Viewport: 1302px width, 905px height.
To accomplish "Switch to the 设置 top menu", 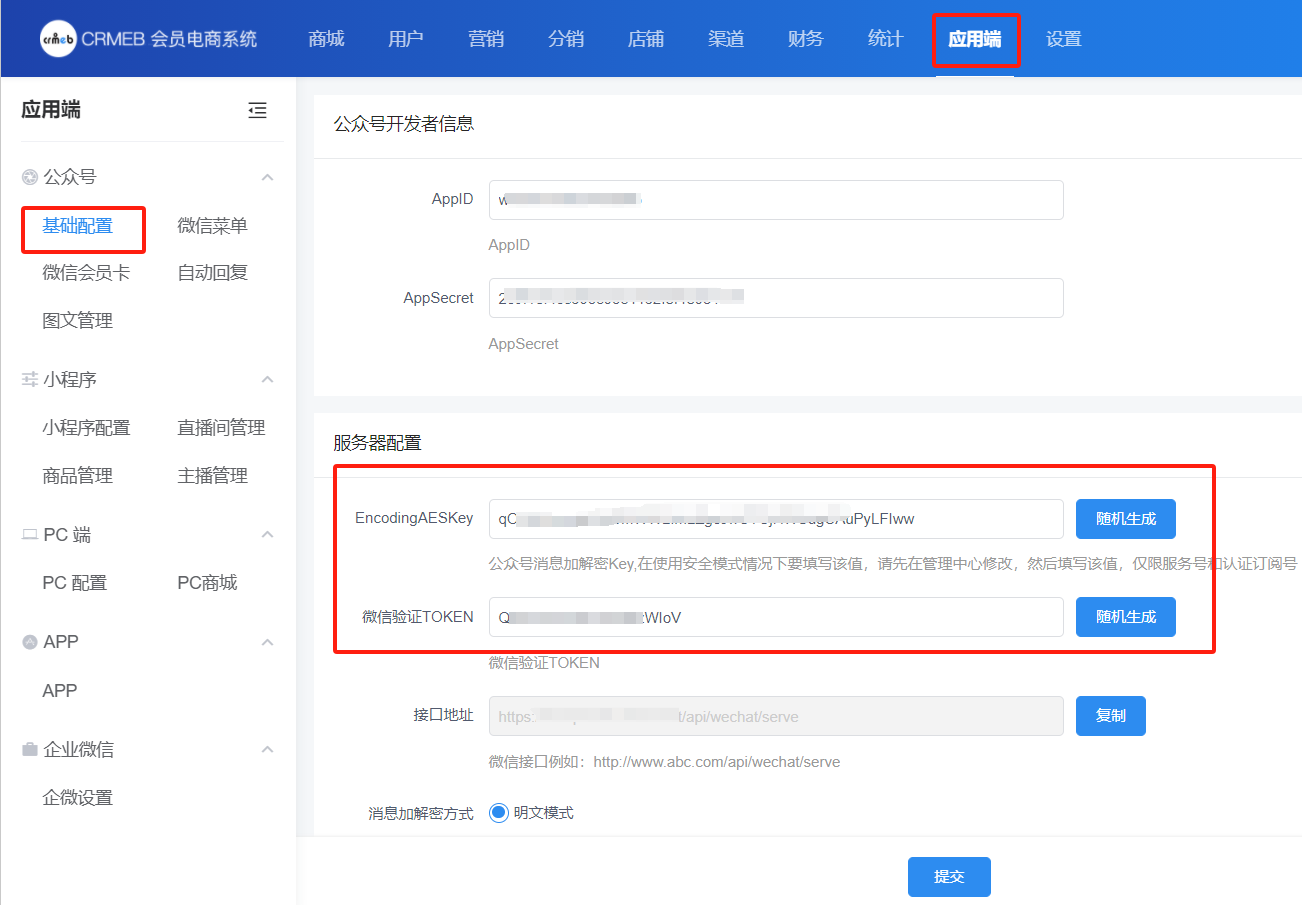I will (1063, 39).
